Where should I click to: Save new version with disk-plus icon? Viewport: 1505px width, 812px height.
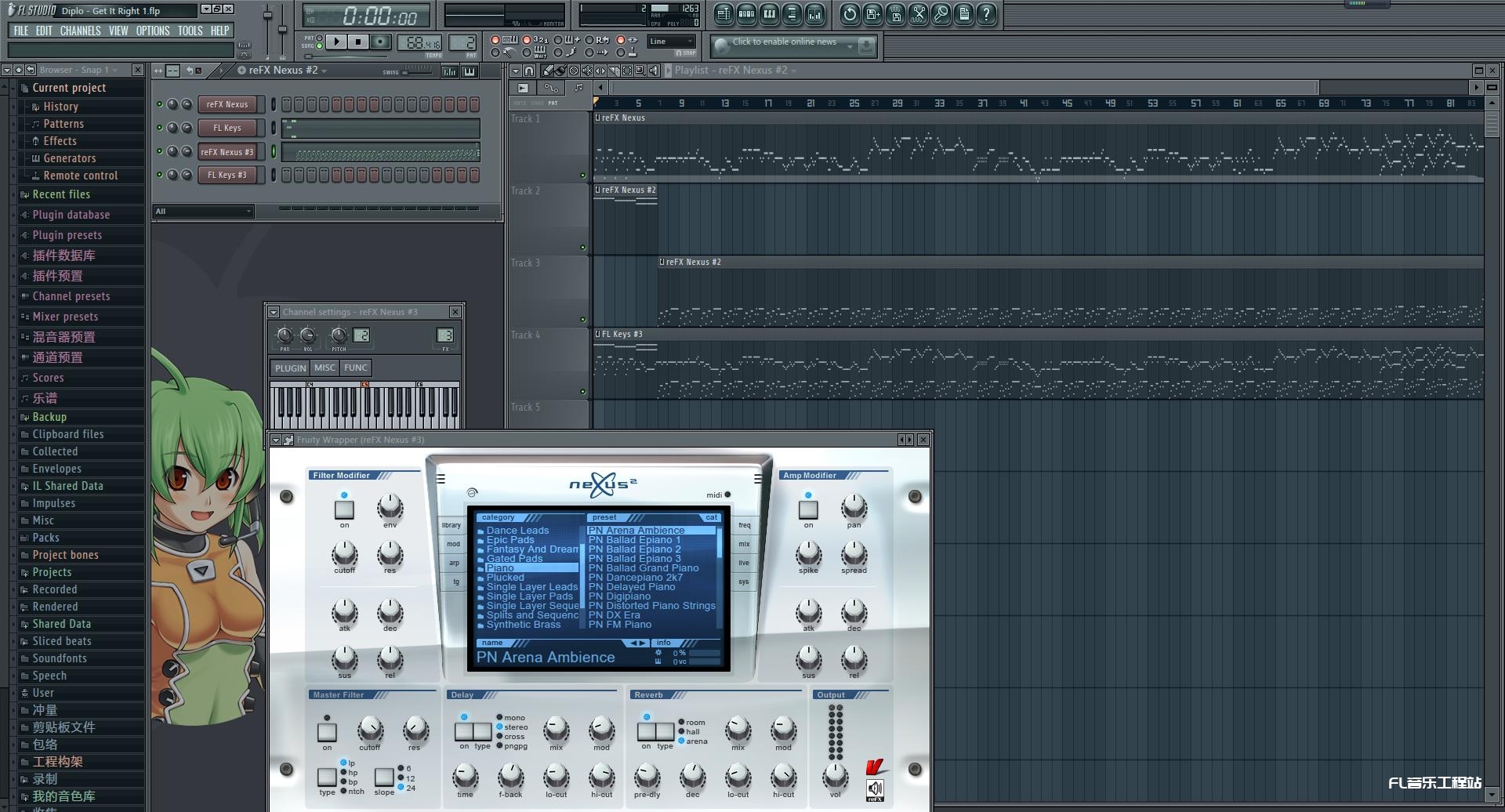point(872,13)
